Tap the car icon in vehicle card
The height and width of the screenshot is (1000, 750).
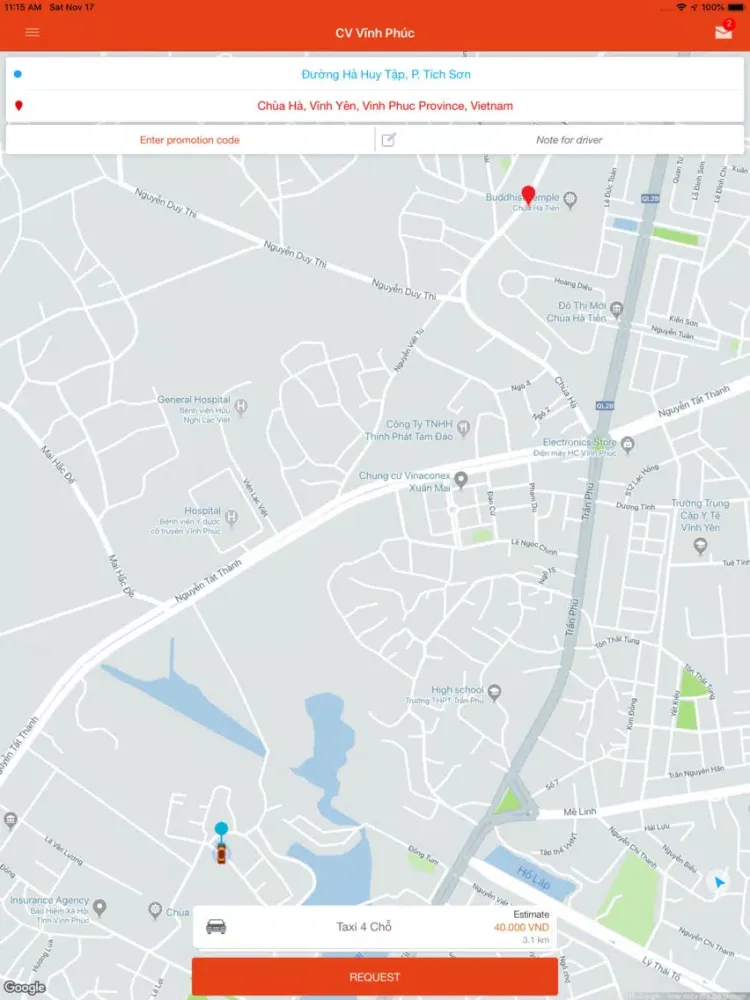point(216,927)
